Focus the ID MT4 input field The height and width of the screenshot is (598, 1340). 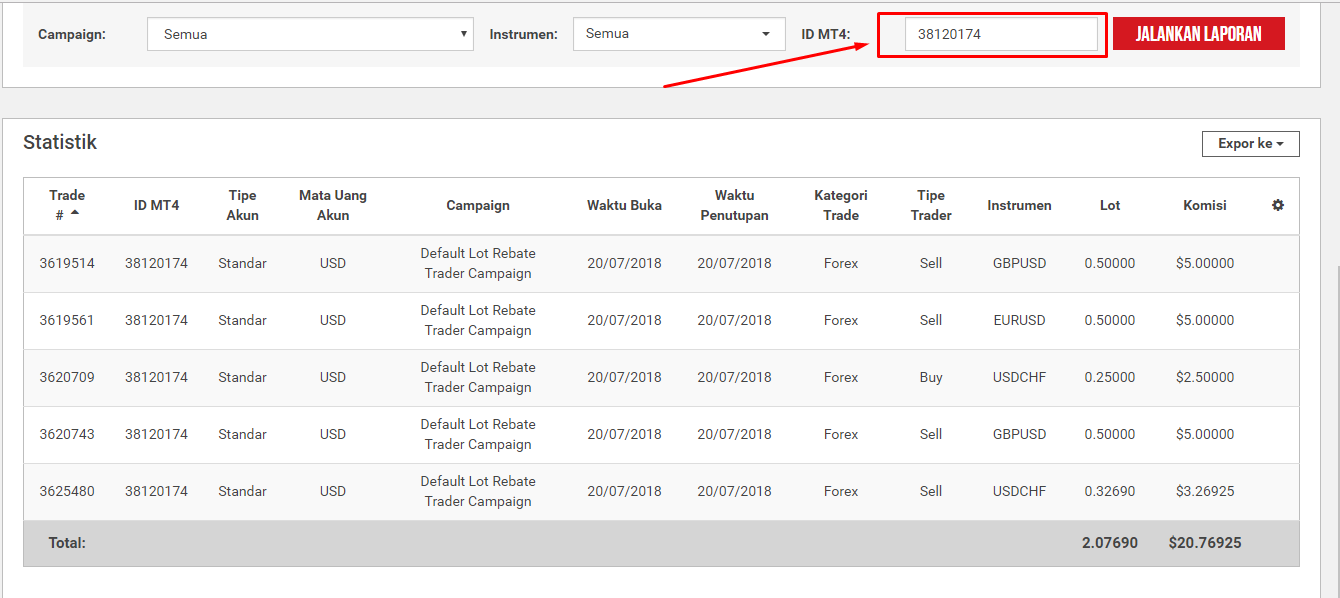coord(1001,34)
